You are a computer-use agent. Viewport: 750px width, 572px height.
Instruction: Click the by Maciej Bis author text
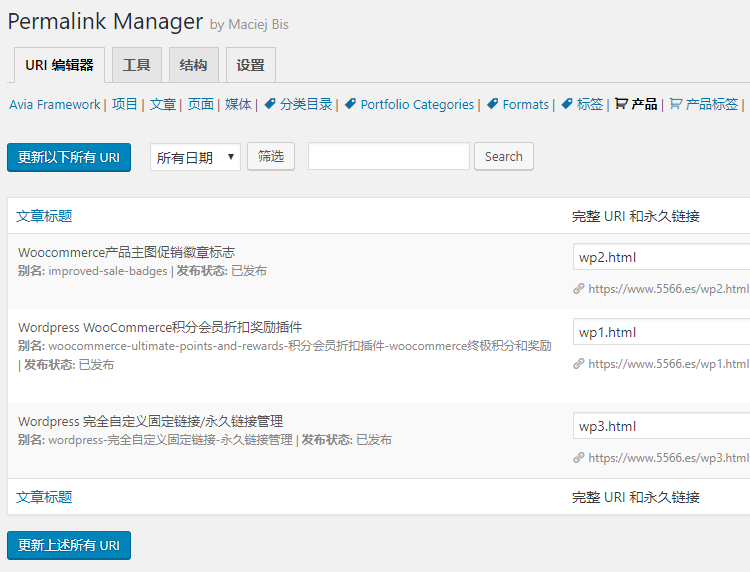pyautogui.click(x=249, y=24)
